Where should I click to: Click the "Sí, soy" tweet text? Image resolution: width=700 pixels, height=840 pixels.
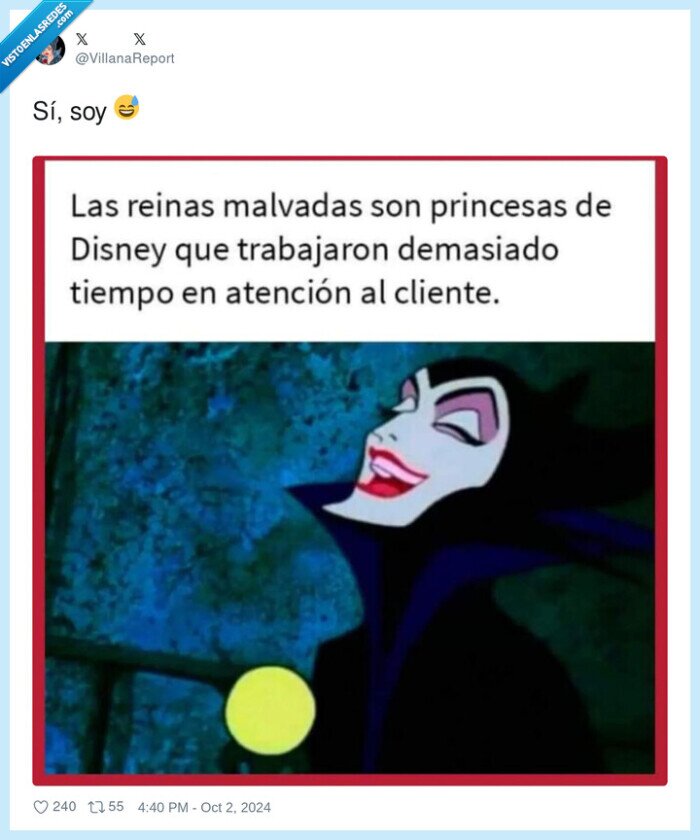pos(70,111)
